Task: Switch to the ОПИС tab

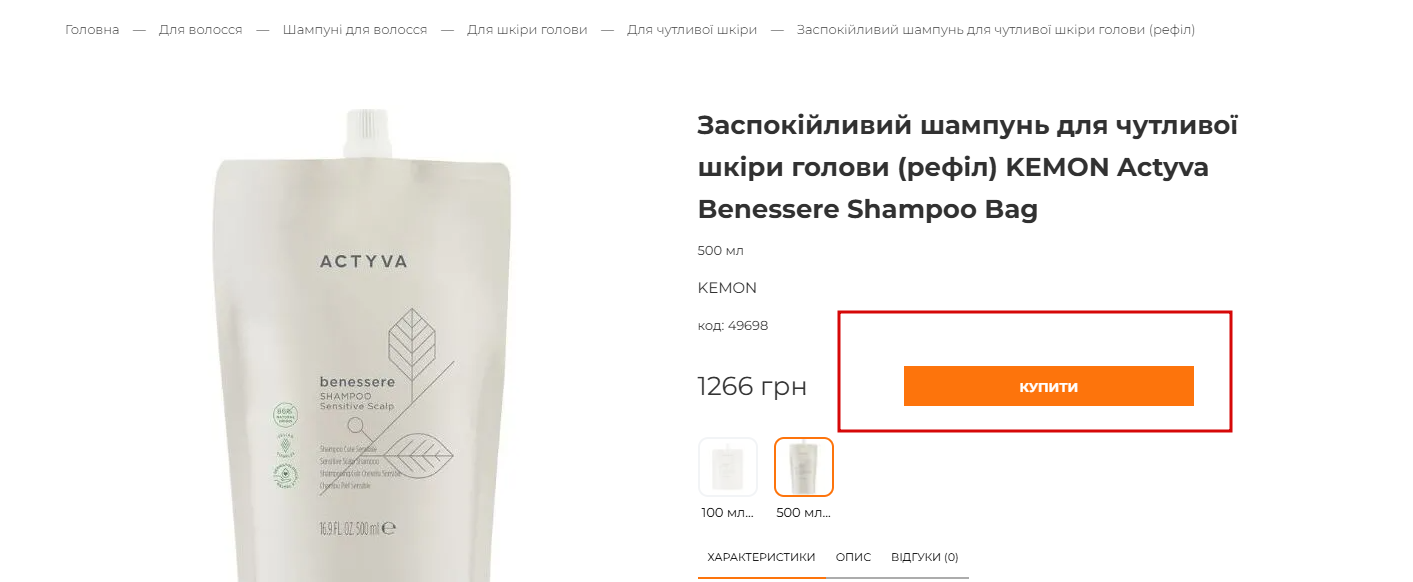Action: (x=853, y=557)
